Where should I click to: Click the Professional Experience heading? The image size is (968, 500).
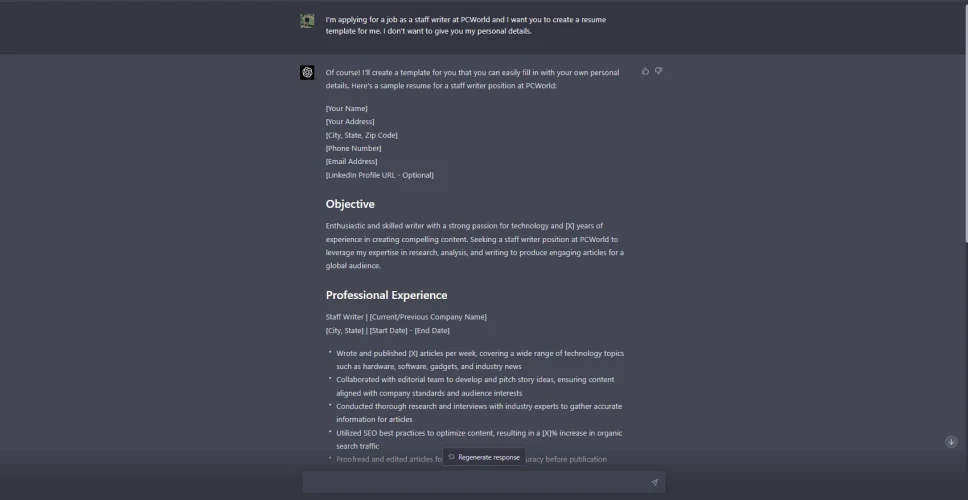[x=386, y=295]
